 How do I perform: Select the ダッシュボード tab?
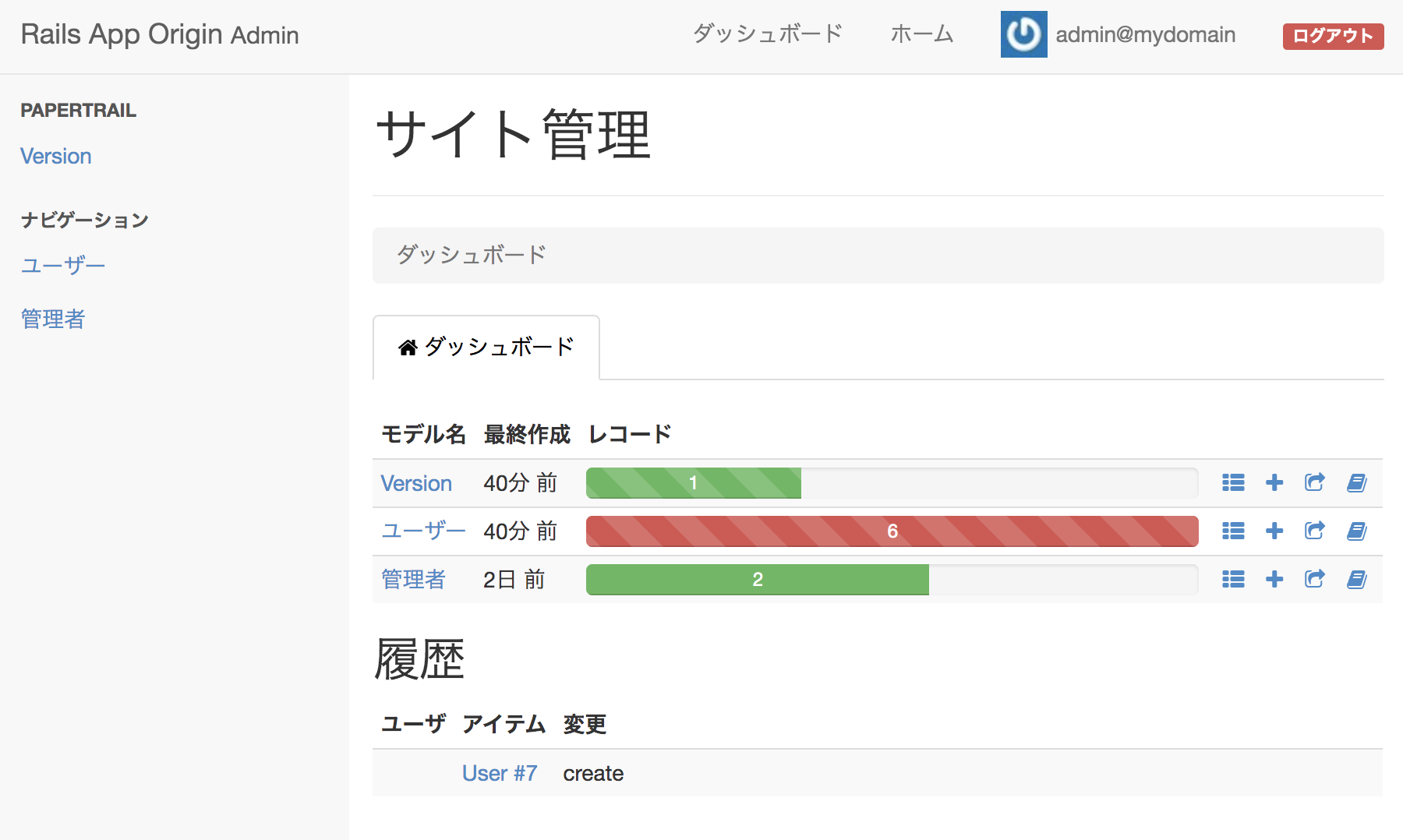click(x=486, y=348)
